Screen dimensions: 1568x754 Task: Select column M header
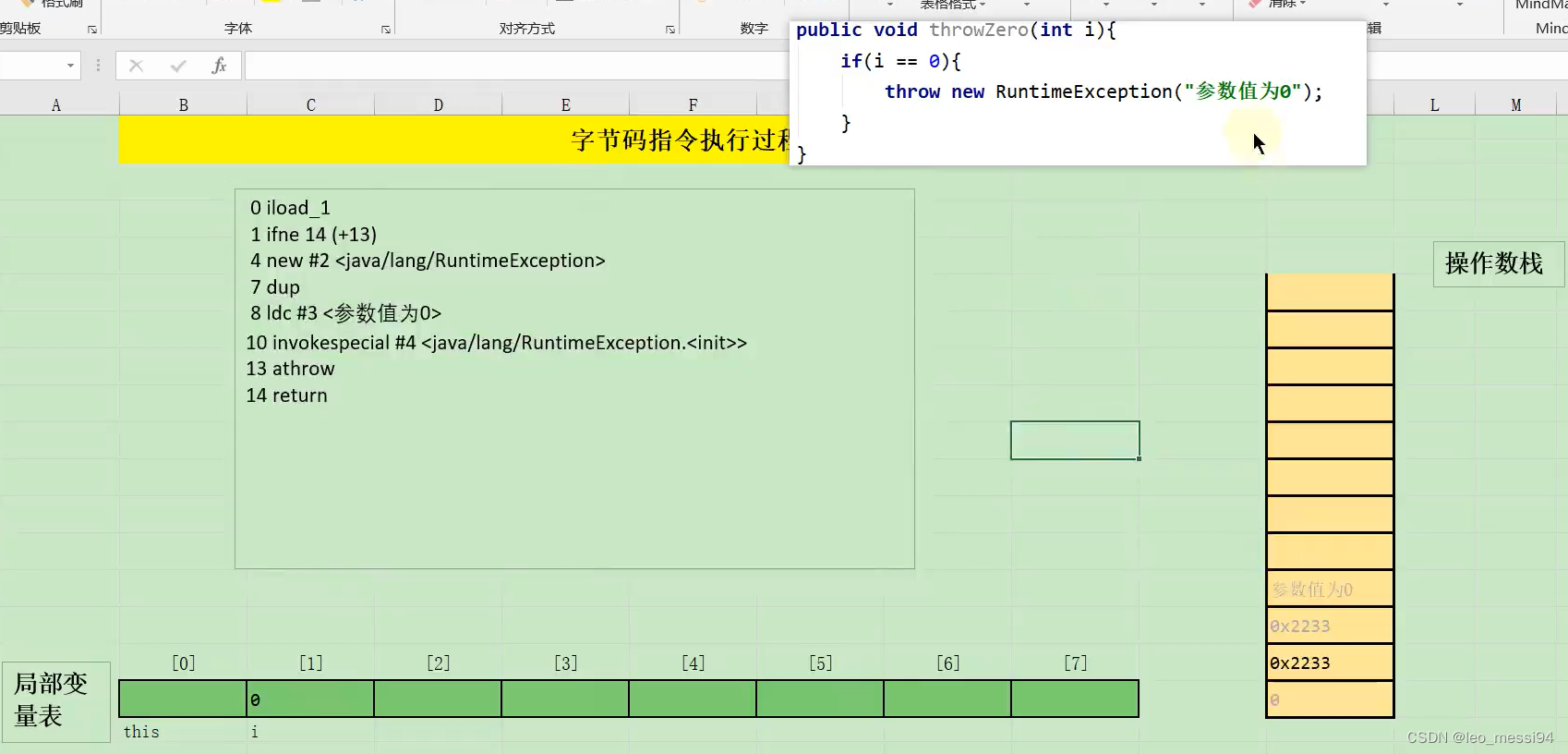[x=1515, y=105]
